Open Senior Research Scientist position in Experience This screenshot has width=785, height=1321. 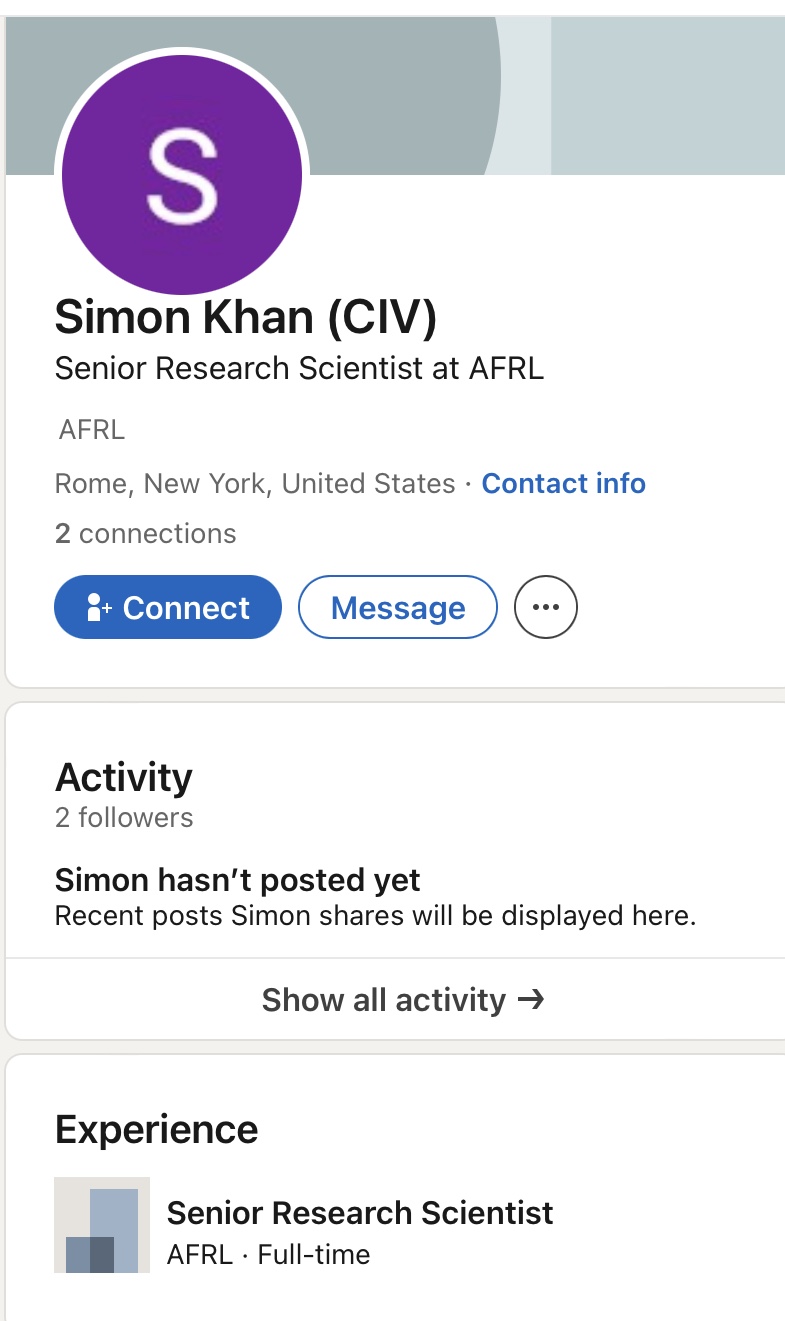359,1213
